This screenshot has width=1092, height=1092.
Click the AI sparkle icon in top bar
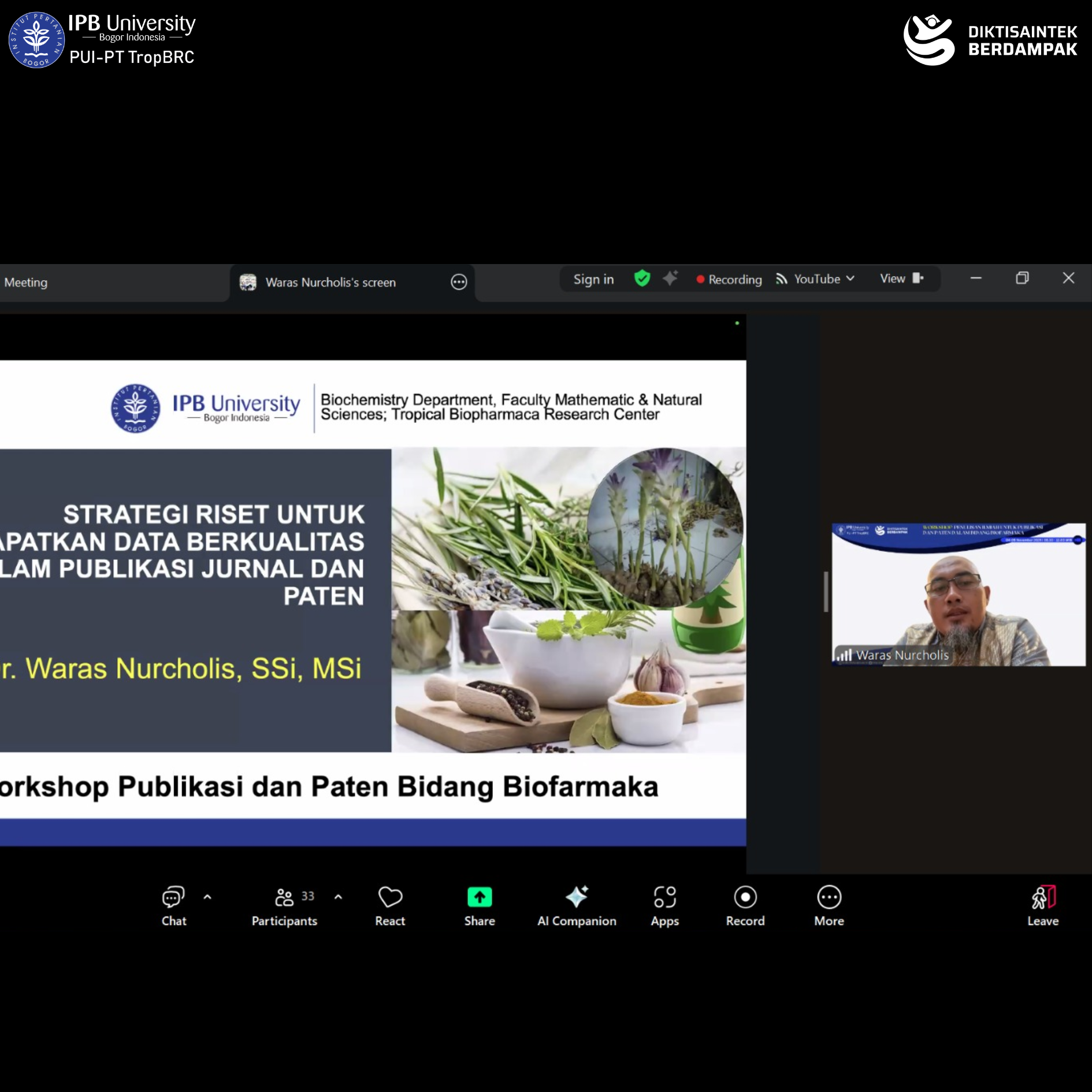pyautogui.click(x=670, y=279)
